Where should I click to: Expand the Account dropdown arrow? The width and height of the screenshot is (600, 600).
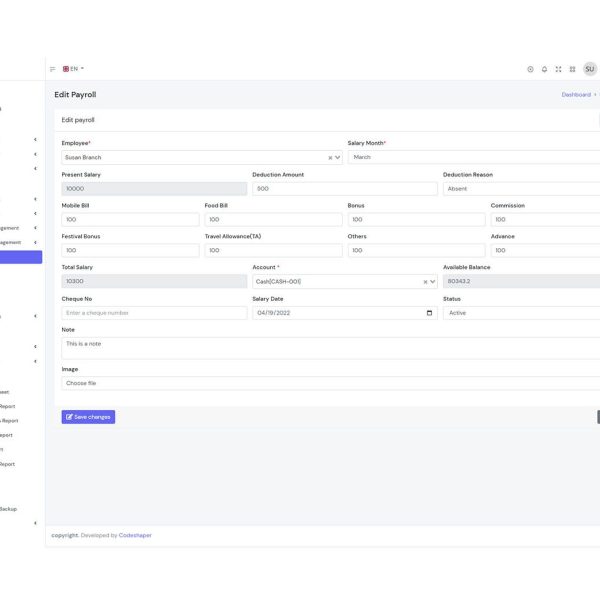[x=432, y=282]
